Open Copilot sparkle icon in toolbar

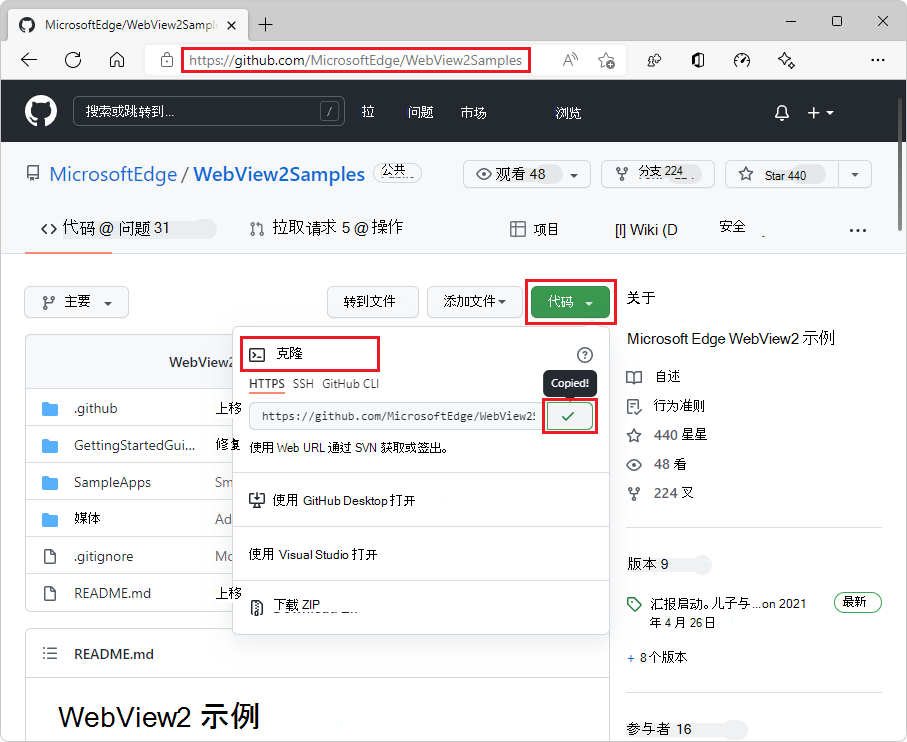pyautogui.click(x=786, y=60)
